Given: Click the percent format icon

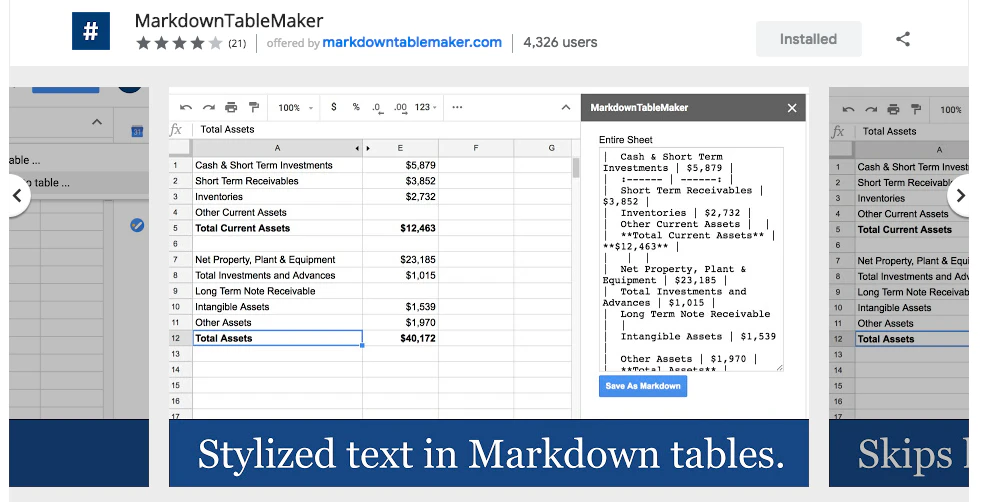Looking at the screenshot, I should (356, 107).
